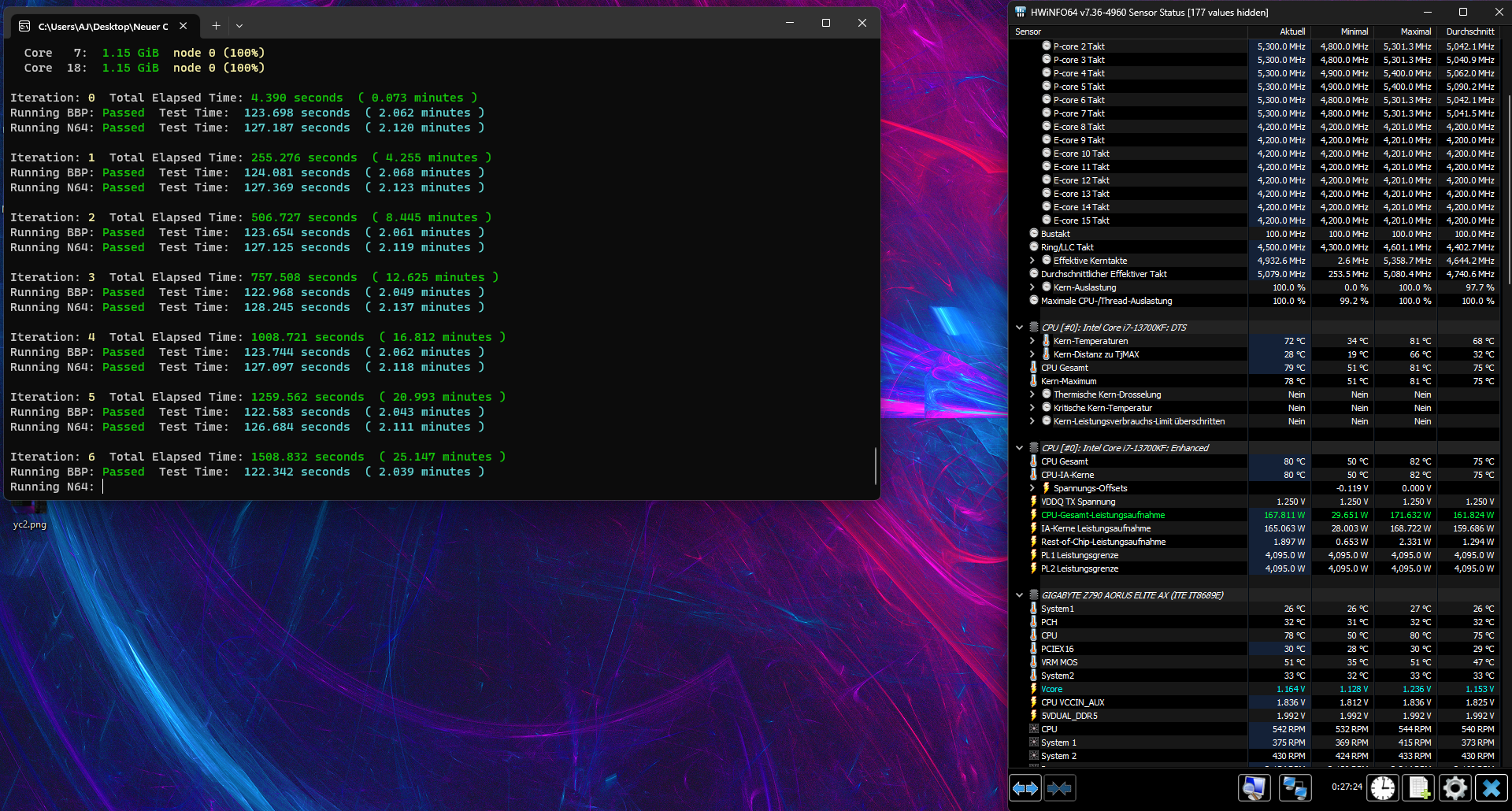Click the lightning icon next to VDDQ TX Spannung
Screen dimensions: 1512x811
click(1033, 501)
